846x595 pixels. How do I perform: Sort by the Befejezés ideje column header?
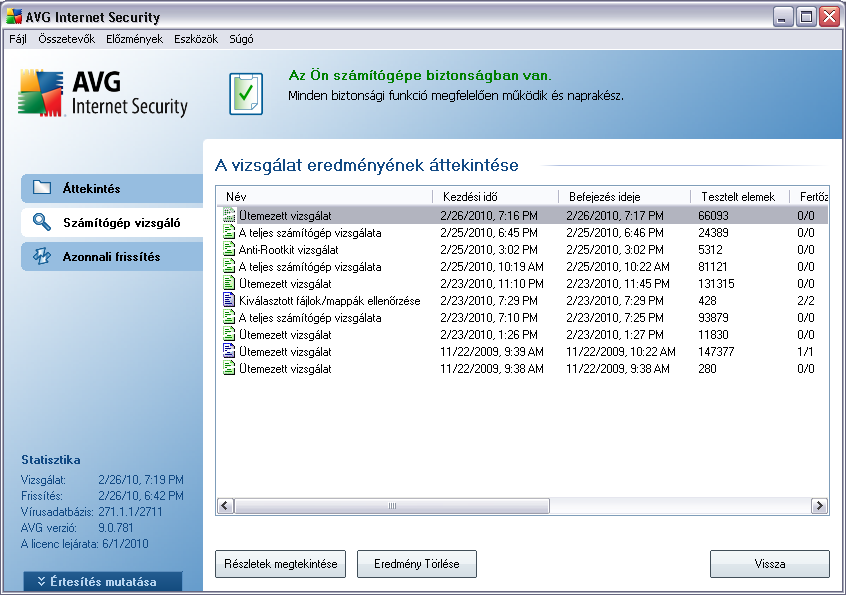click(625, 196)
